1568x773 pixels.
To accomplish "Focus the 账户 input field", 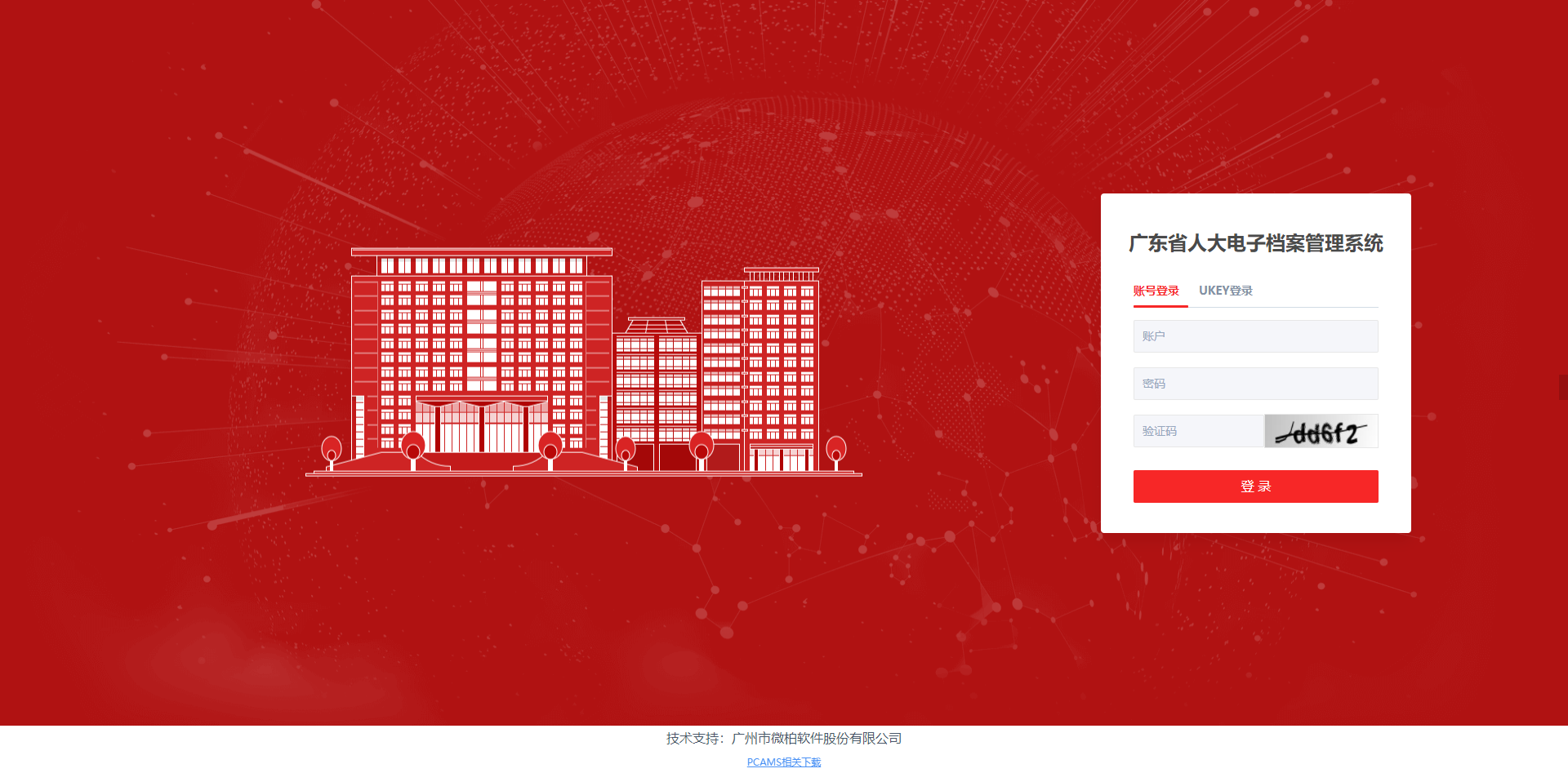I will [1255, 336].
